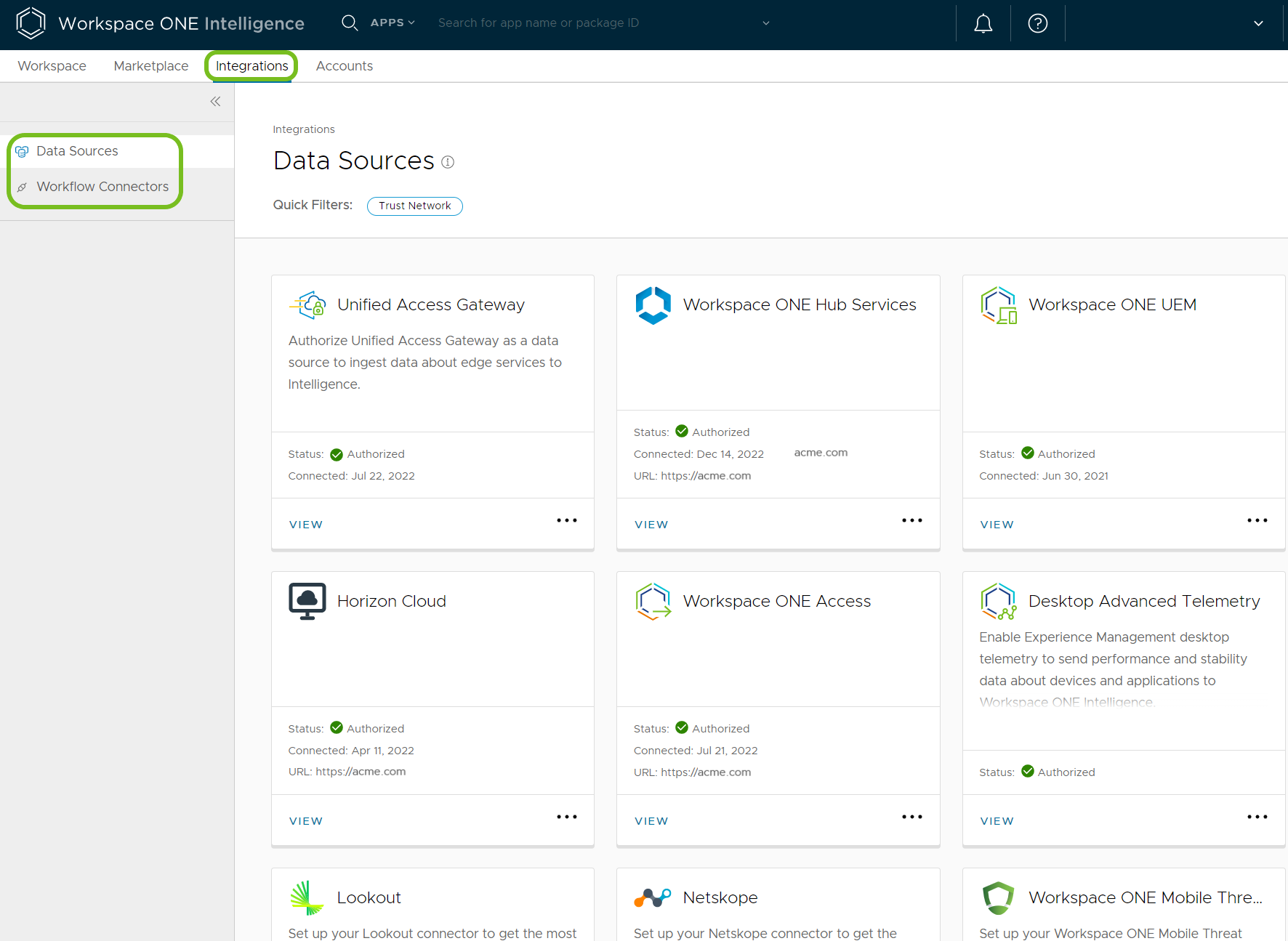
Task: Open the user account dropdown arrow
Action: 1258,23
